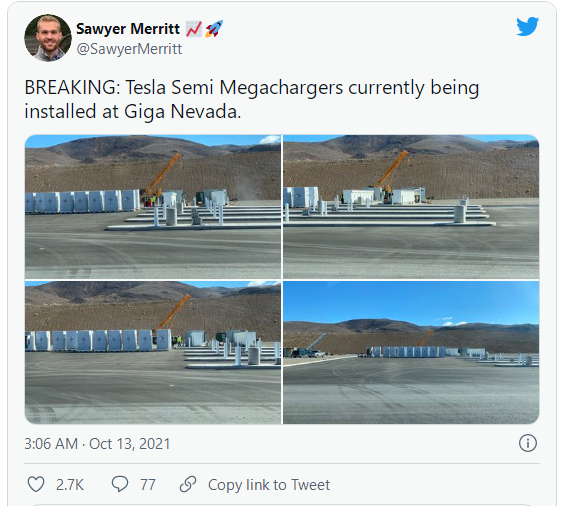Open the tweet info circle icon
This screenshot has width=564, height=506.
click(x=528, y=443)
